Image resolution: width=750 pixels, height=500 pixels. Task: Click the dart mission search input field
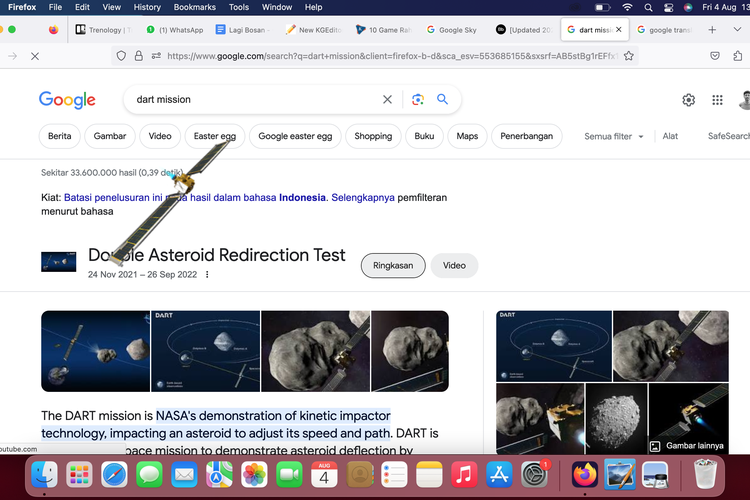(x=250, y=100)
